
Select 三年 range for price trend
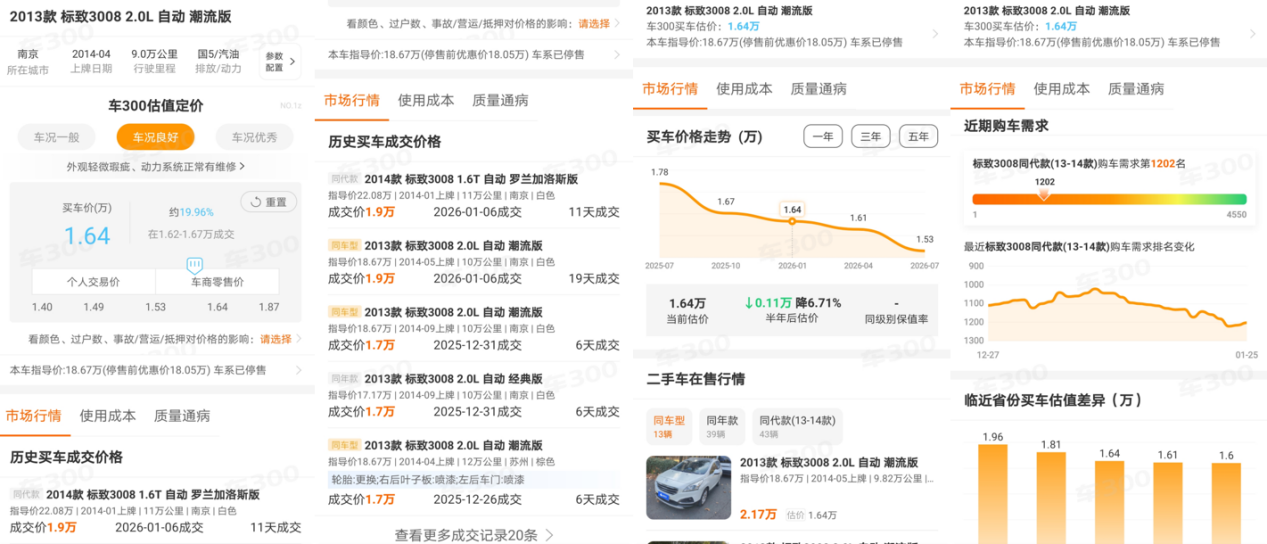(x=871, y=137)
